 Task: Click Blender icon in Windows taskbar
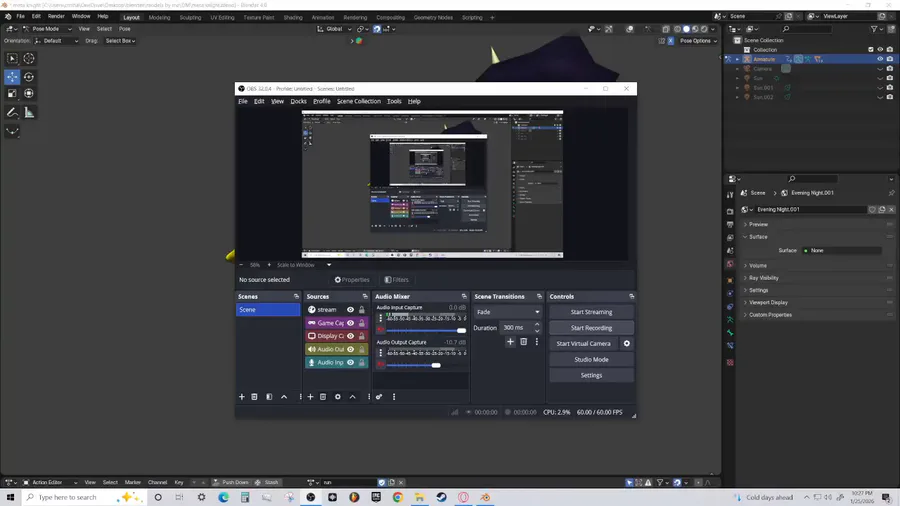[485, 497]
